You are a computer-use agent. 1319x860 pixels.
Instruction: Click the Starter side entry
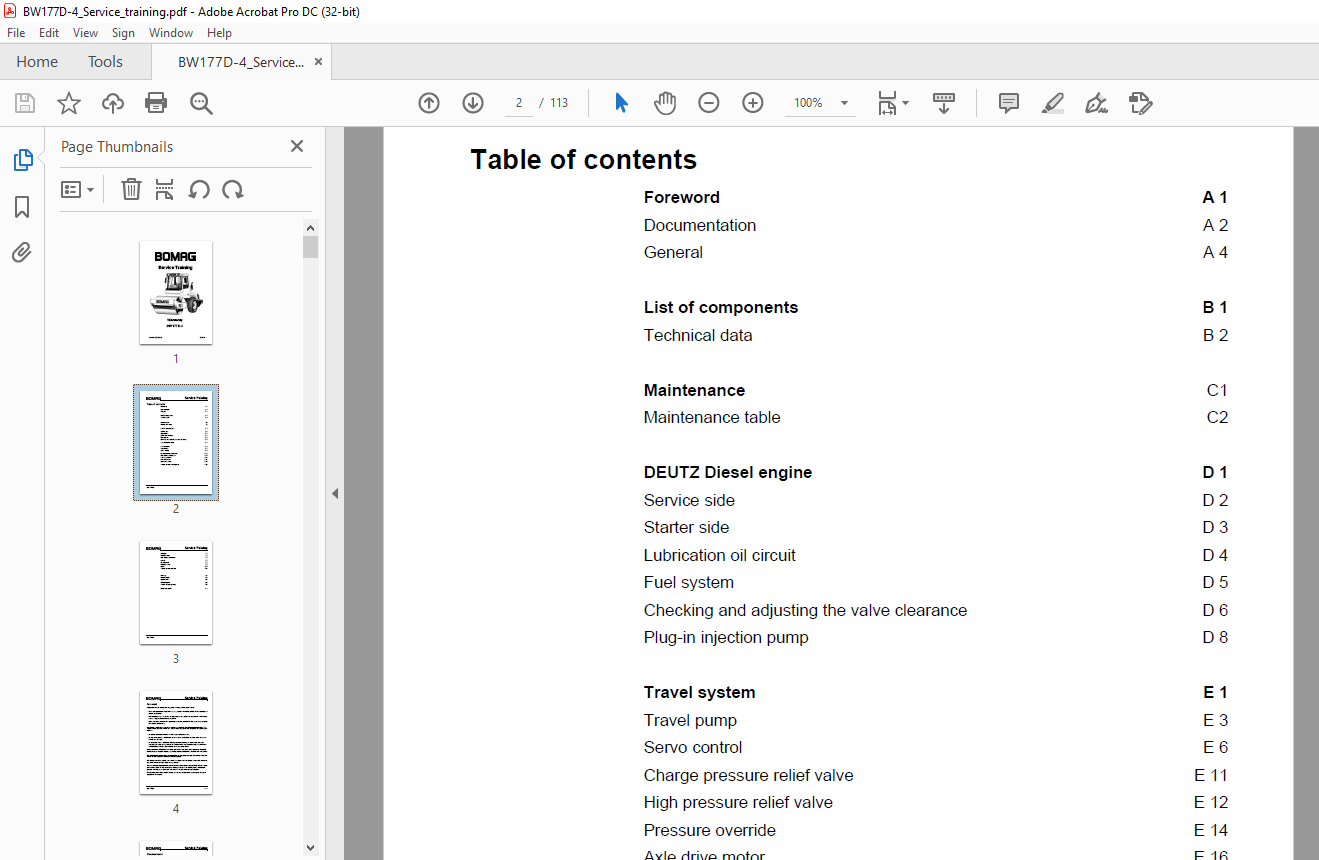(x=686, y=528)
